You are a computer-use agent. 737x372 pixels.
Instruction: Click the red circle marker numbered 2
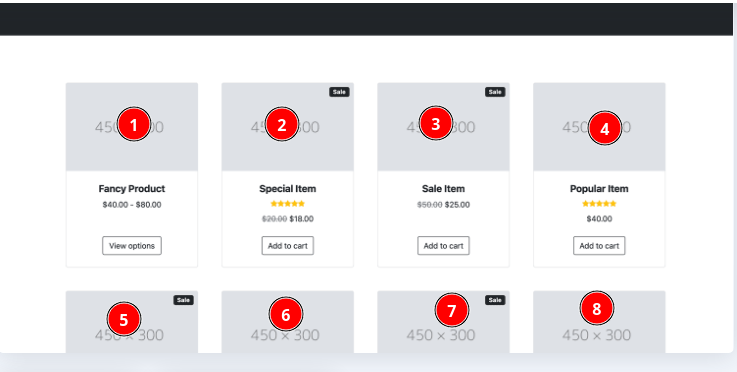tap(282, 124)
